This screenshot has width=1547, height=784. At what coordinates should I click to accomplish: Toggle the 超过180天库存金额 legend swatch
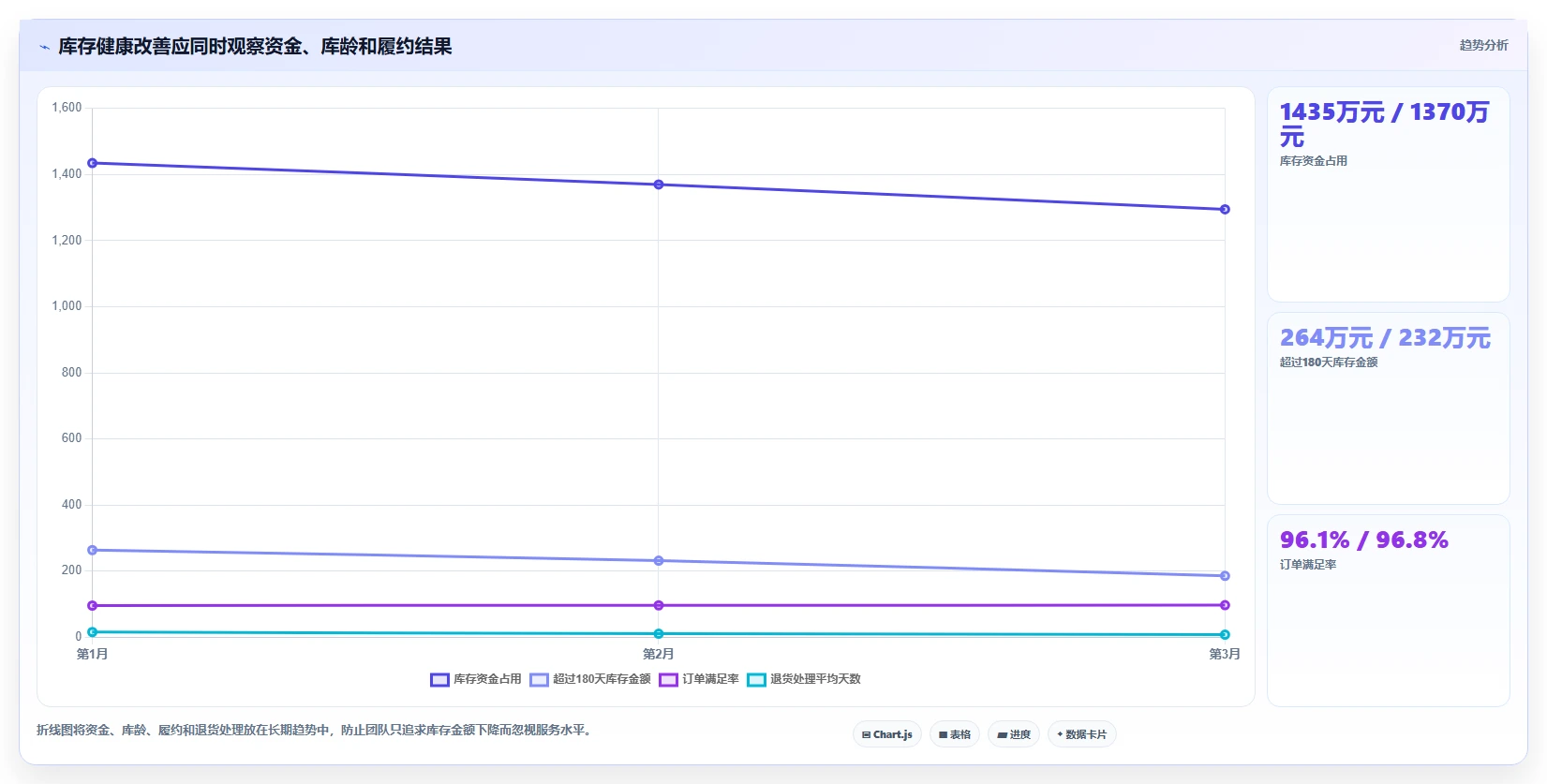(x=539, y=680)
